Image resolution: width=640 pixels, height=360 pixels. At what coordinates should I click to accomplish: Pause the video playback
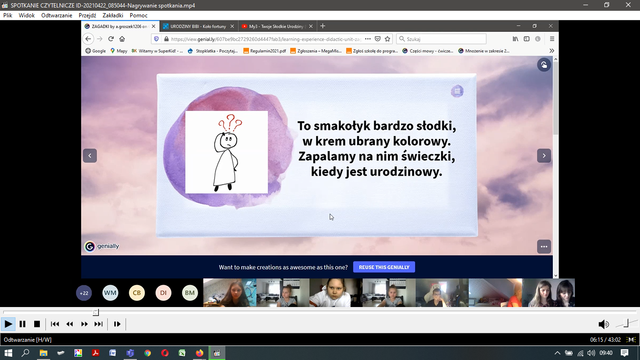22,324
